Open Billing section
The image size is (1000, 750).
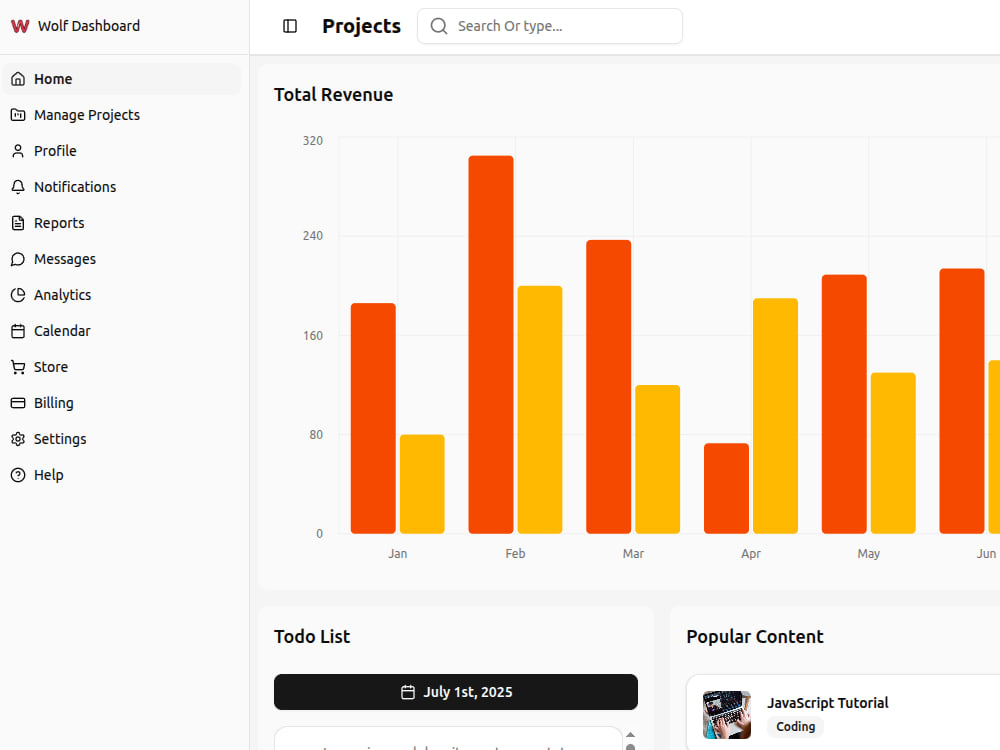[122, 403]
